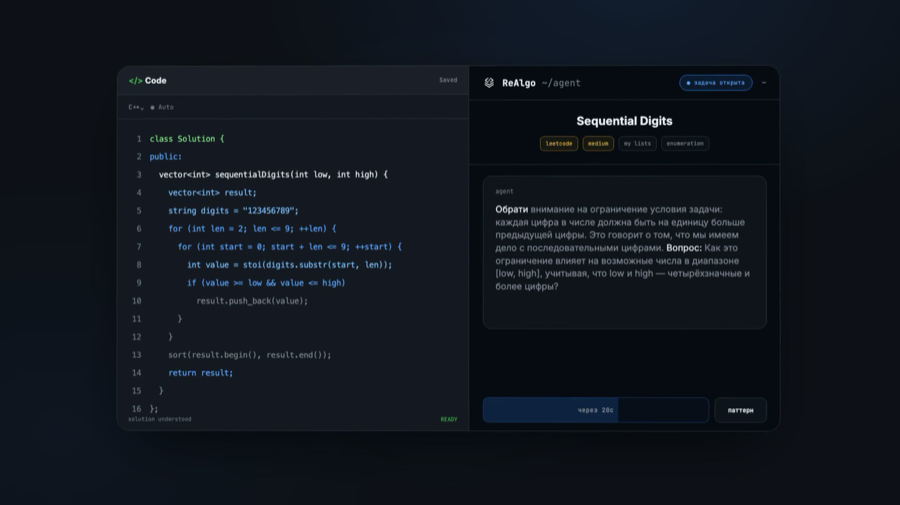Click the ReAlgo stacked layers logo
The image size is (900, 505).
[x=489, y=83]
